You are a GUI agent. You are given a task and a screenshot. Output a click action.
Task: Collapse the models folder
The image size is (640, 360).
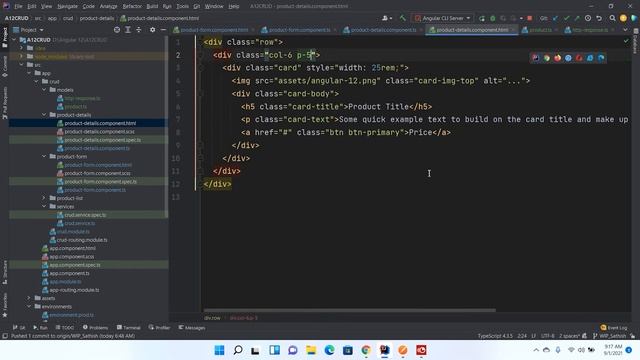44,90
